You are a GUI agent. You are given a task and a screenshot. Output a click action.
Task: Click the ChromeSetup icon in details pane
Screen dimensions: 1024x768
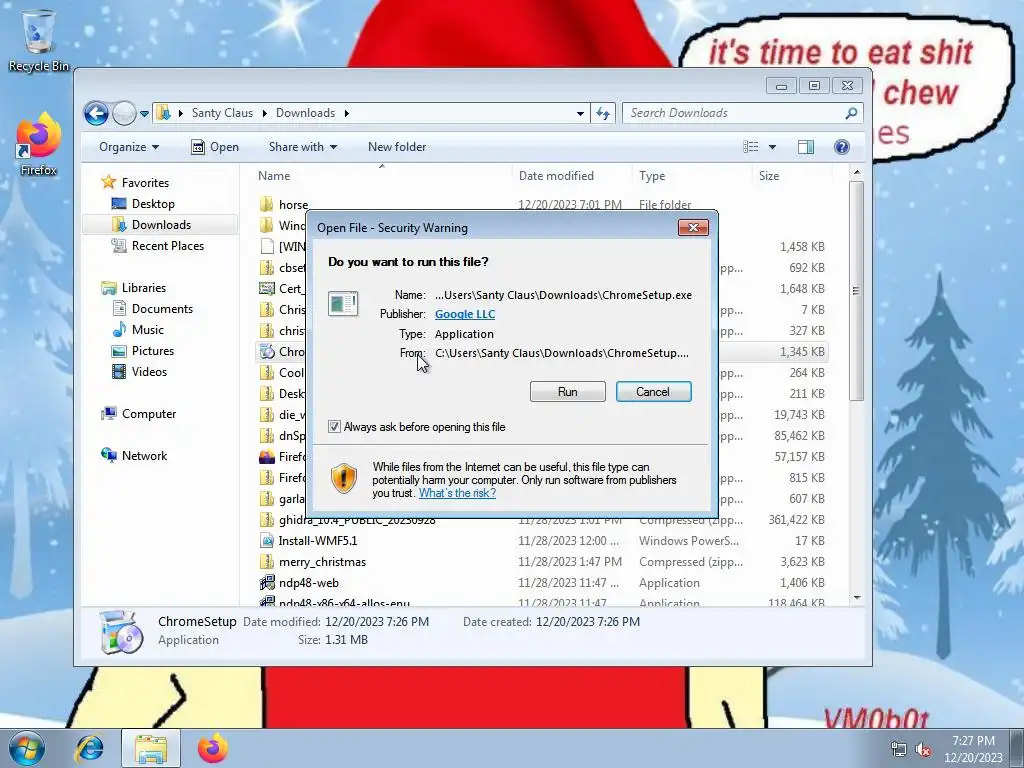pyautogui.click(x=121, y=632)
